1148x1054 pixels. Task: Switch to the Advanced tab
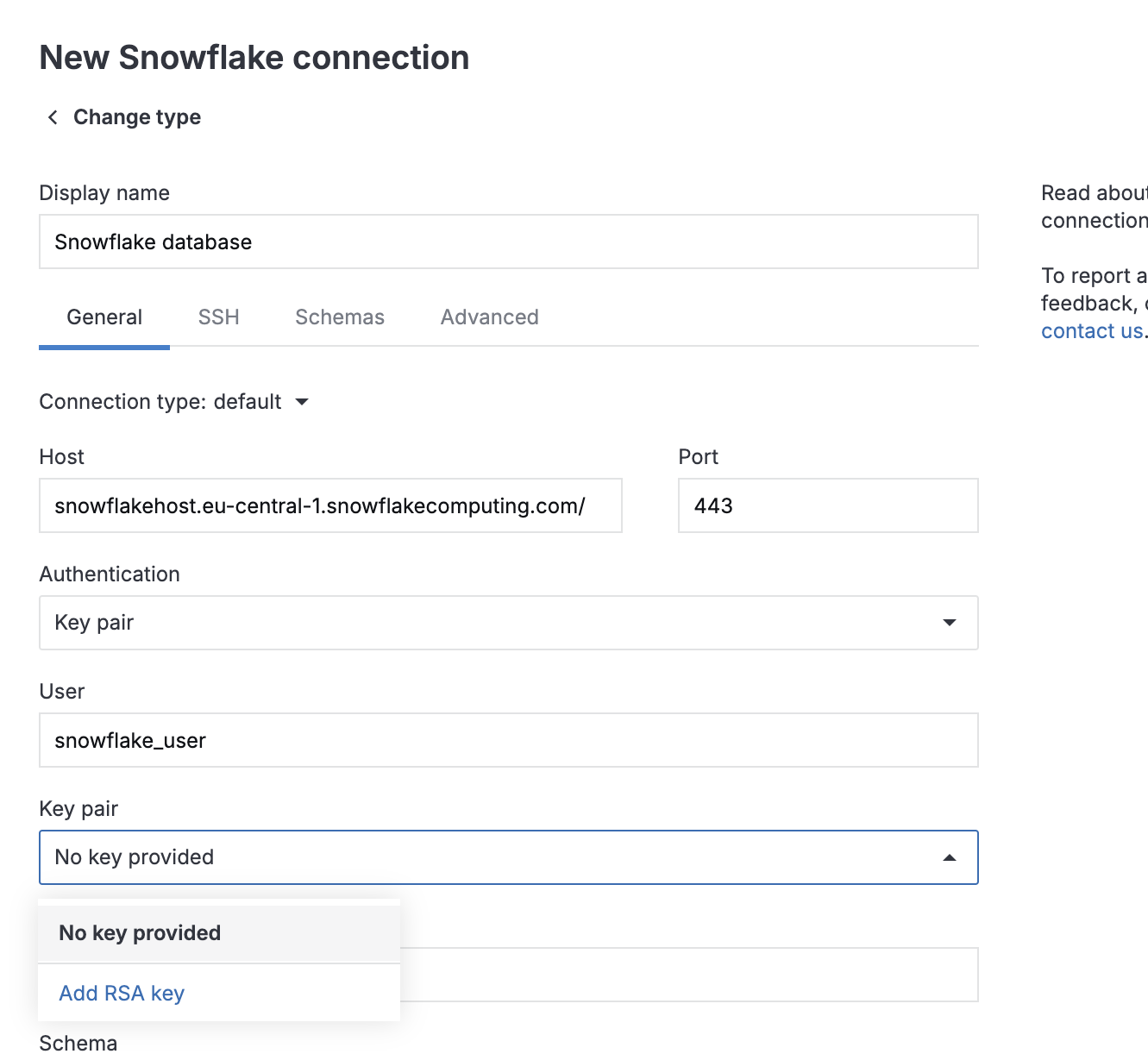point(489,317)
